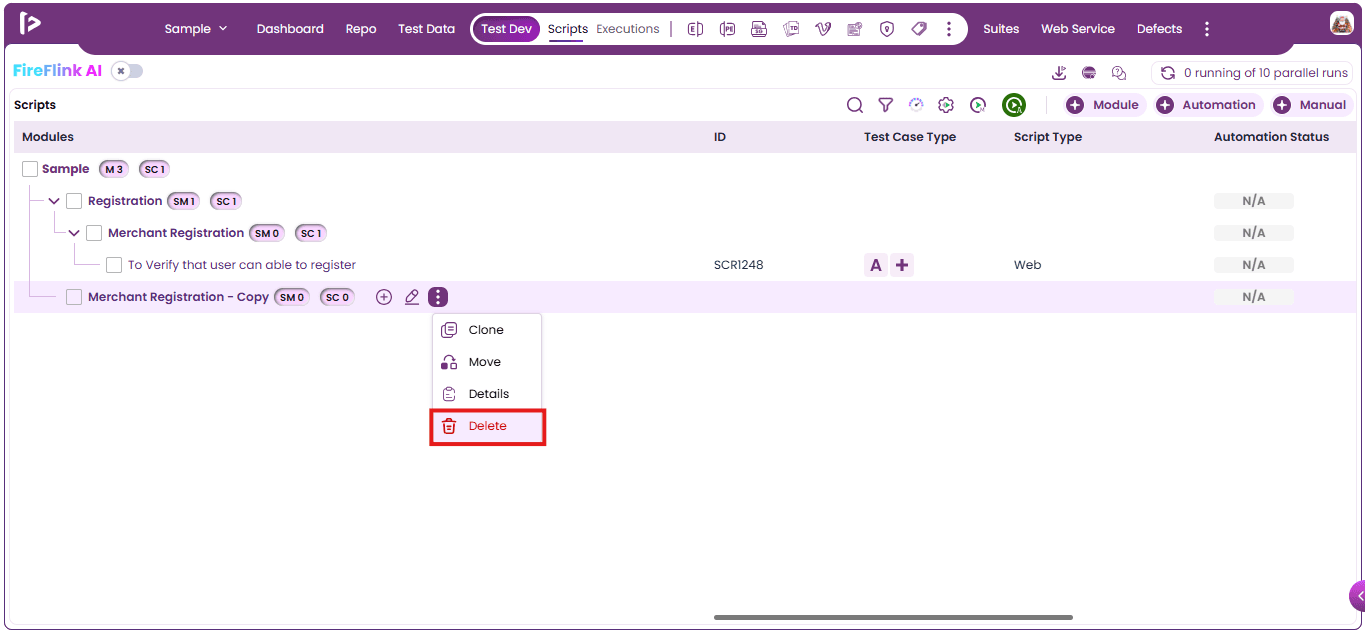Click the V variables icon in navbar

pyautogui.click(x=823, y=29)
